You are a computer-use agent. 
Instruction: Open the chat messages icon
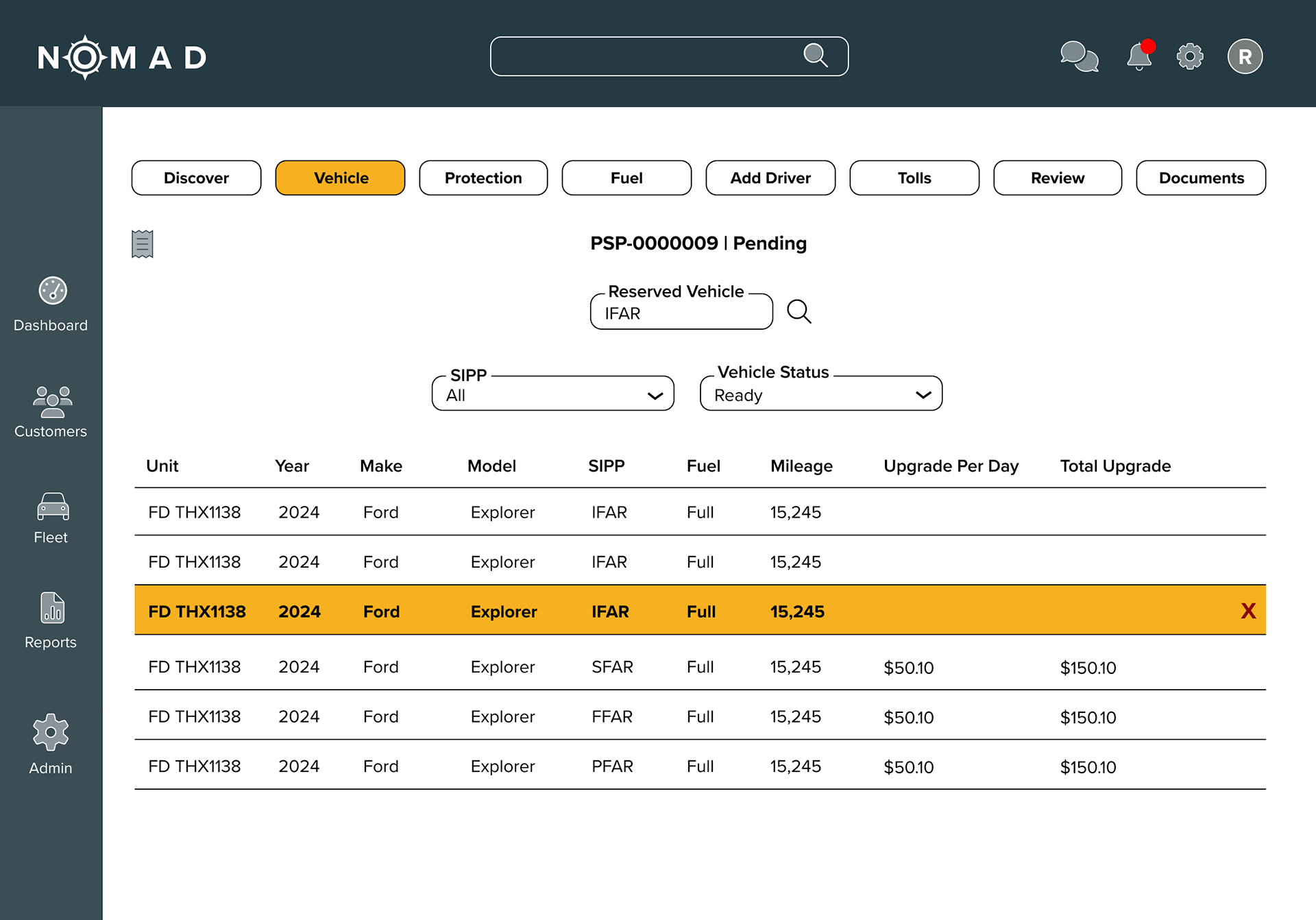coord(1079,57)
